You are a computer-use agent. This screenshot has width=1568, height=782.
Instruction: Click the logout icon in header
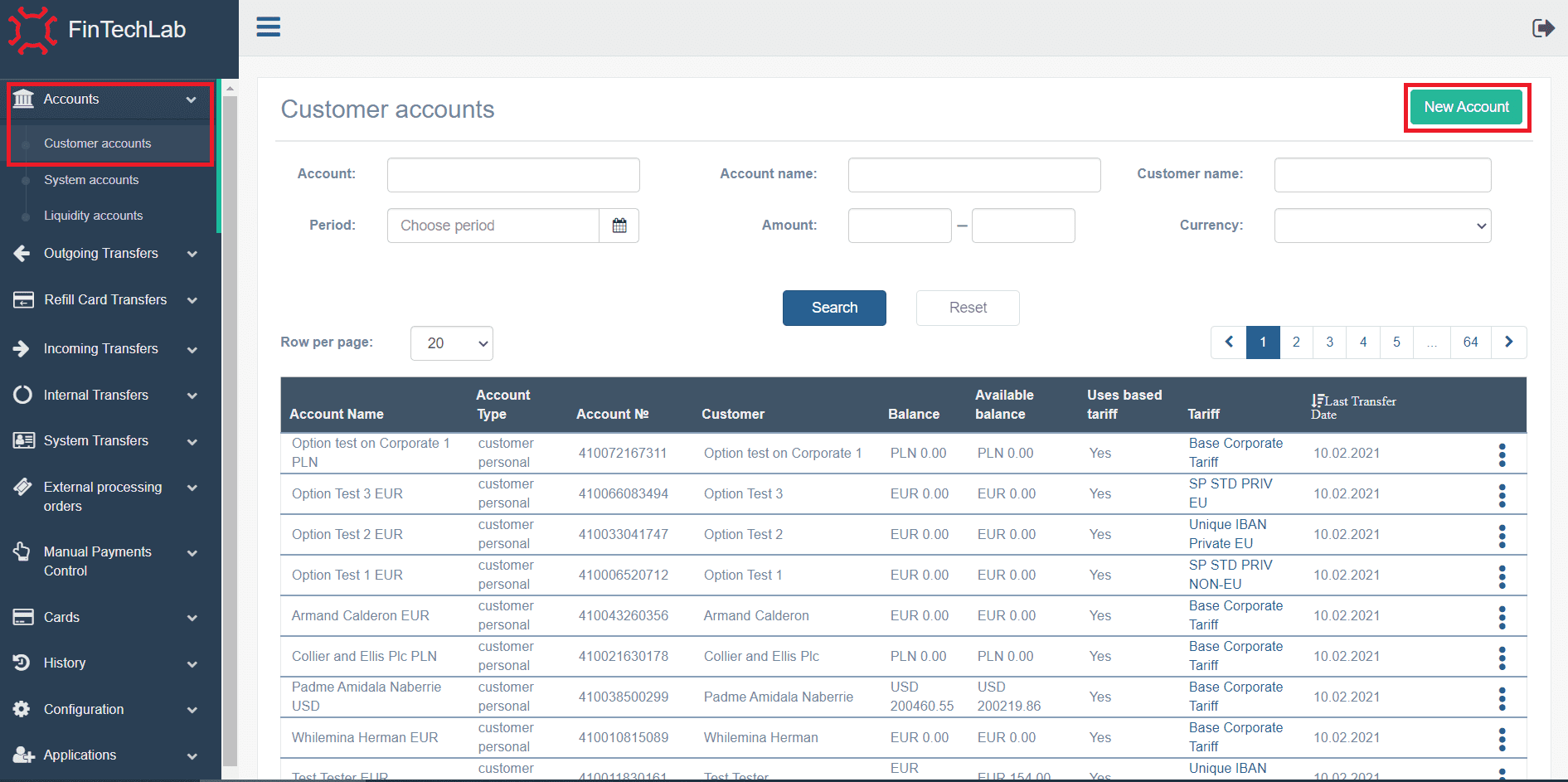coord(1542,28)
